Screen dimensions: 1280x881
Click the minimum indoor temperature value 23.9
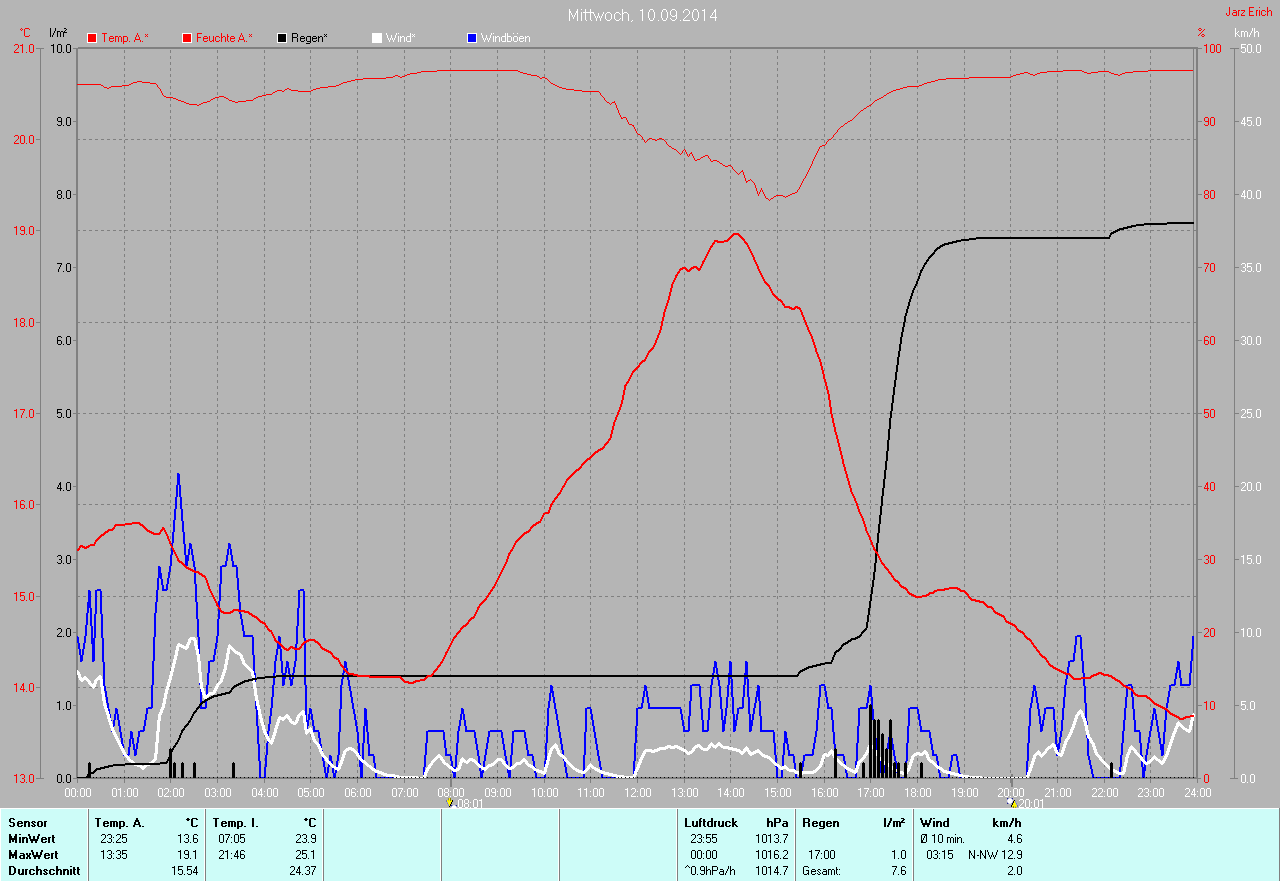(x=306, y=839)
